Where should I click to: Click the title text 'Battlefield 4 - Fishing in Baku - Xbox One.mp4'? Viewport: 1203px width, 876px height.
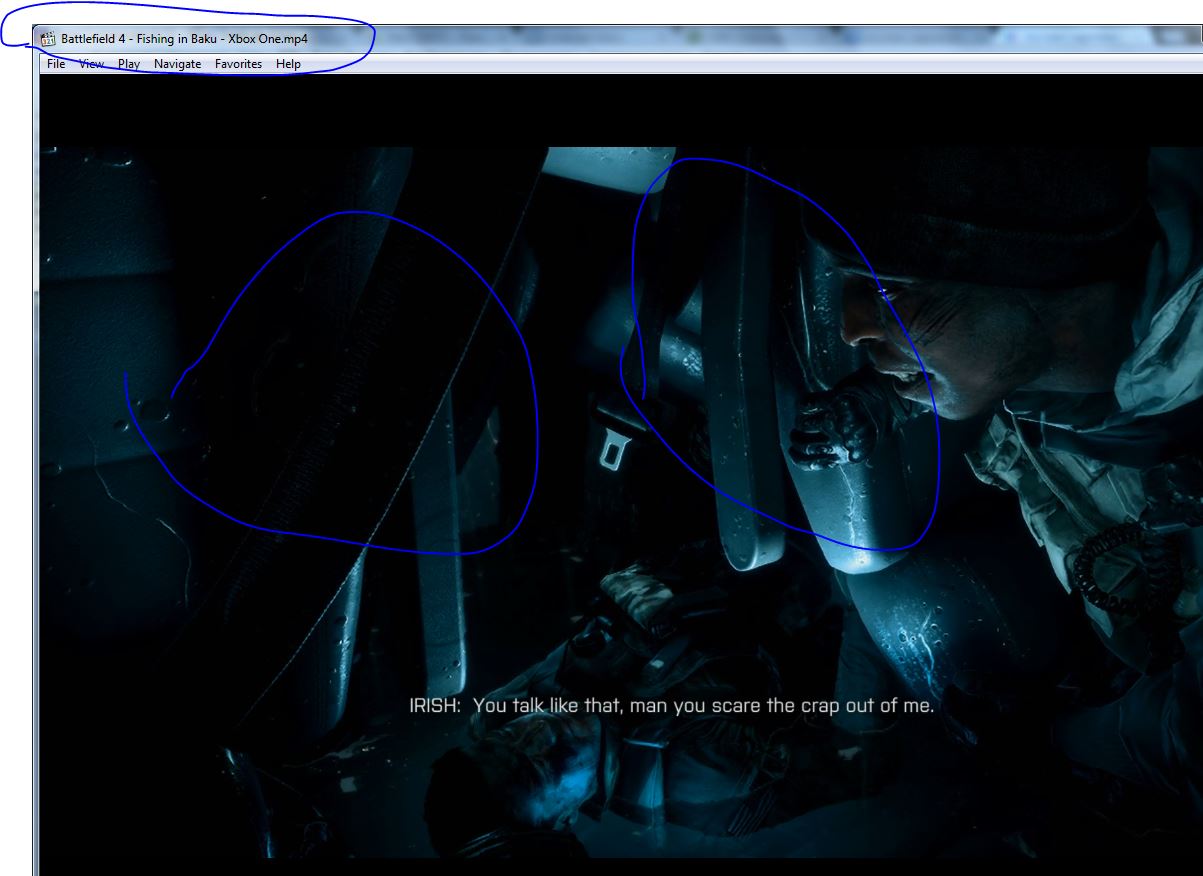pos(184,39)
